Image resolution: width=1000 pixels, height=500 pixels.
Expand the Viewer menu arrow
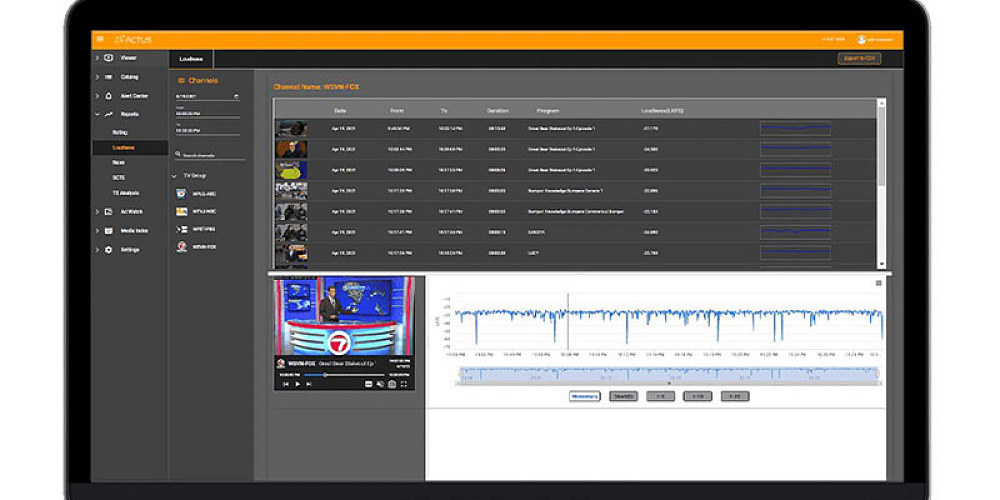97,58
